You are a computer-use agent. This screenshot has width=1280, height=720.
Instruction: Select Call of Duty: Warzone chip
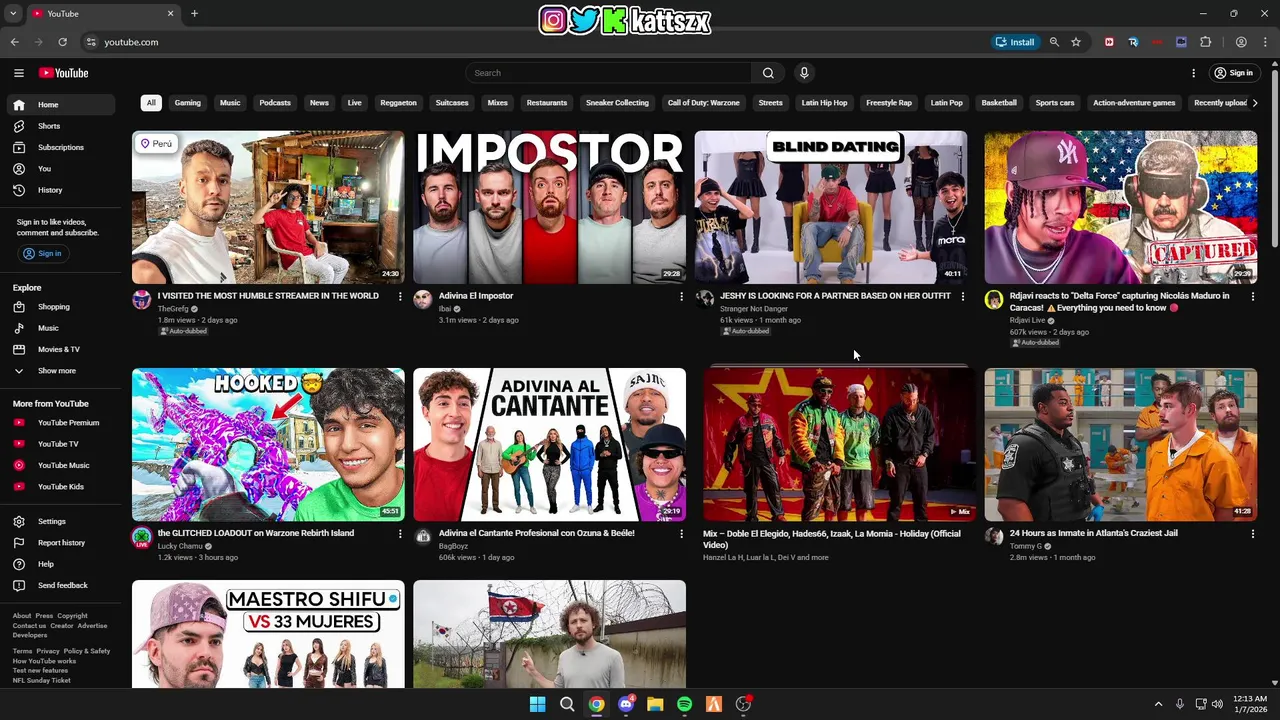(704, 103)
